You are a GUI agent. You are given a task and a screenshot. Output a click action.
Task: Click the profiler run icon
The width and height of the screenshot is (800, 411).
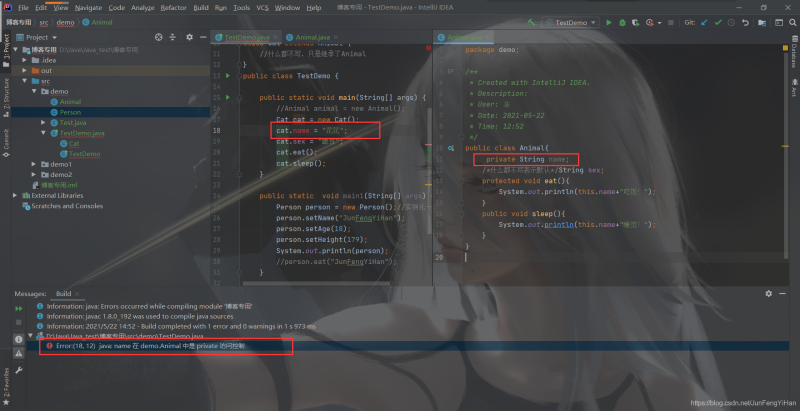[649, 22]
